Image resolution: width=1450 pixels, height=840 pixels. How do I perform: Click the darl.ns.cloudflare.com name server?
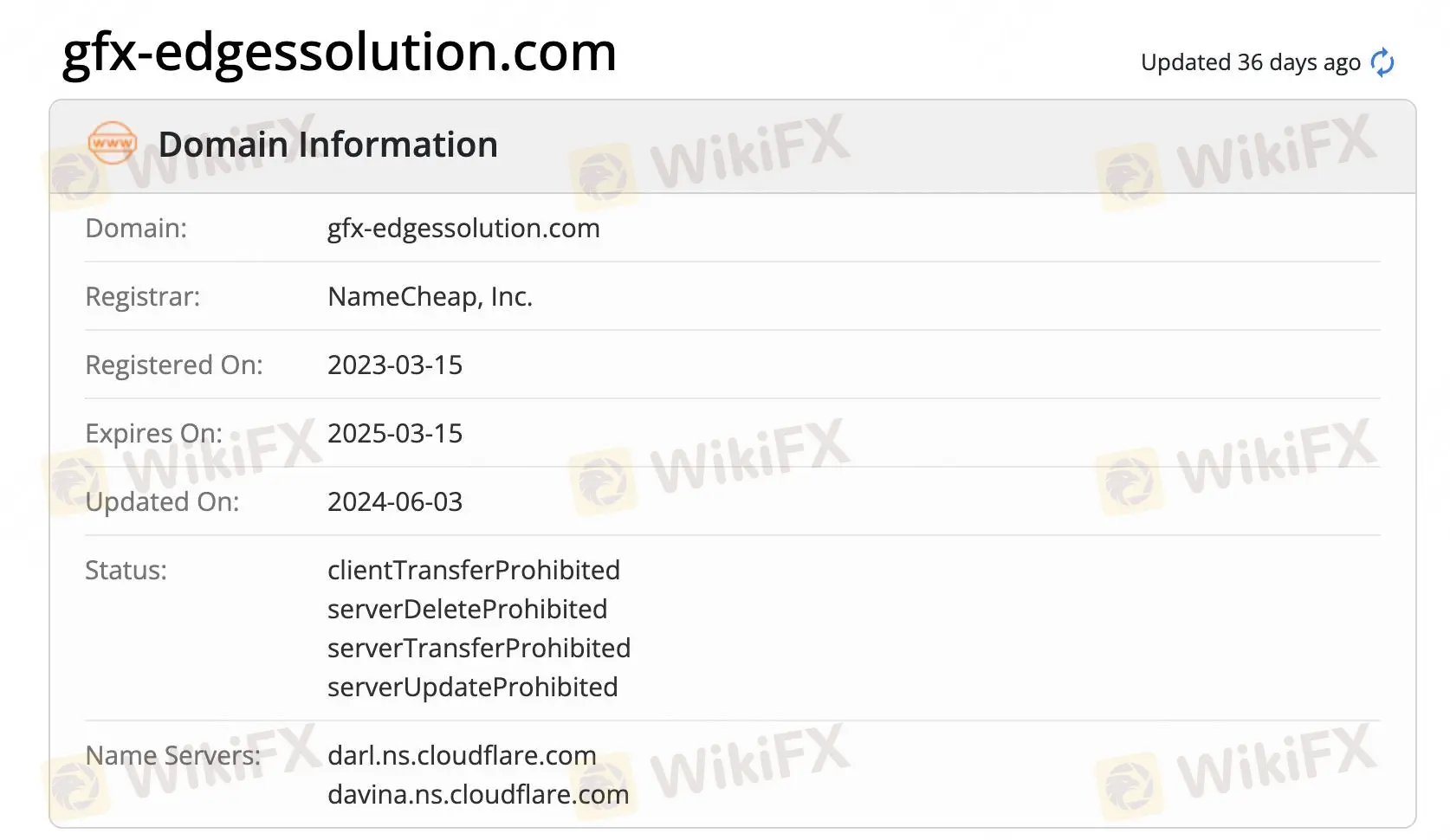click(462, 756)
